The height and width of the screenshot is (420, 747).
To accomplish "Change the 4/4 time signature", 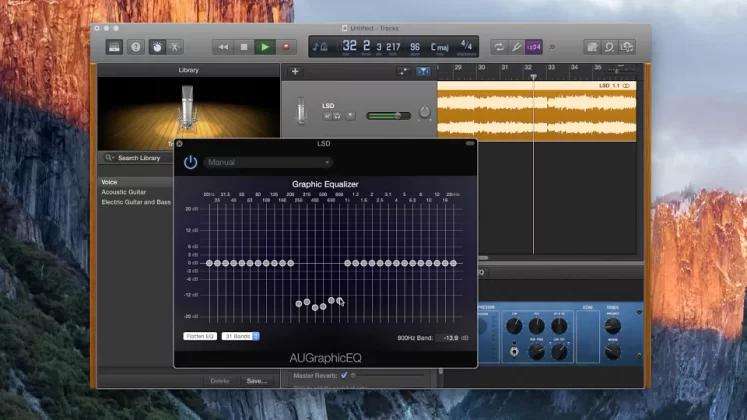I will (466, 46).
